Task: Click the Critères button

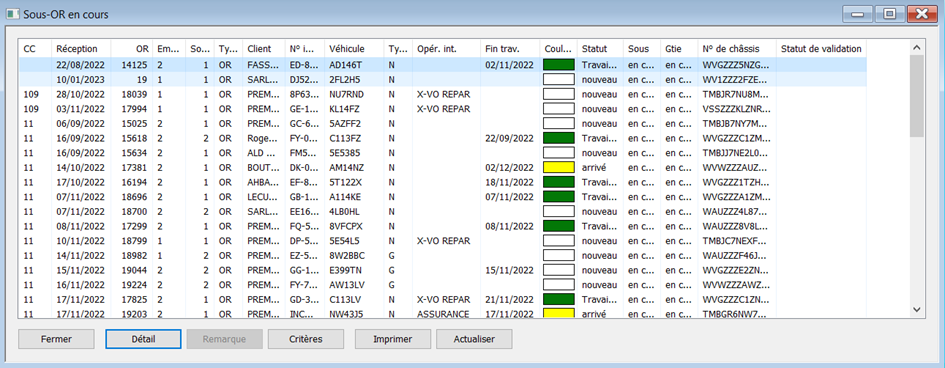Action: [x=306, y=339]
